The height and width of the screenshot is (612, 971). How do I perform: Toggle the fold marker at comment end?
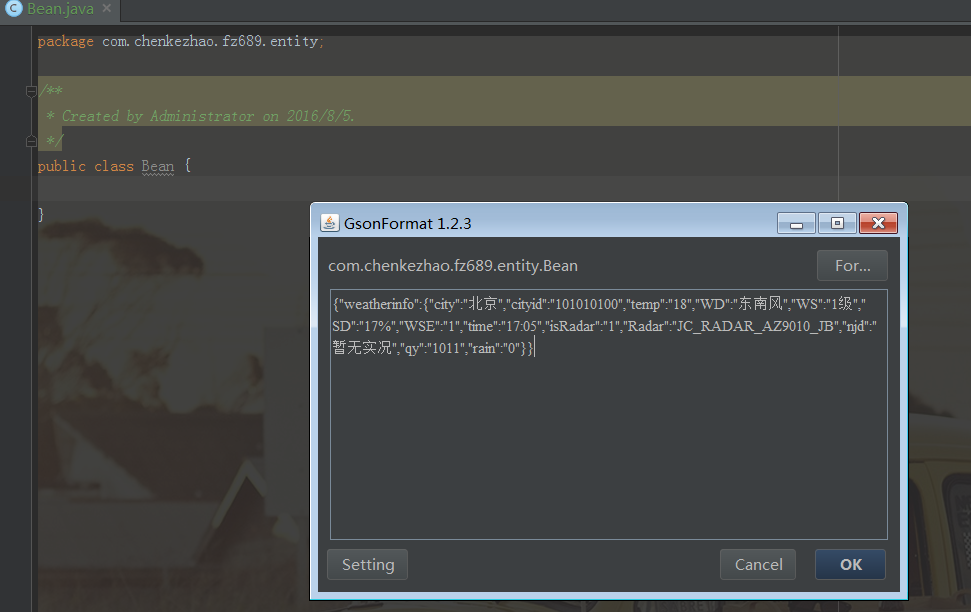31,142
